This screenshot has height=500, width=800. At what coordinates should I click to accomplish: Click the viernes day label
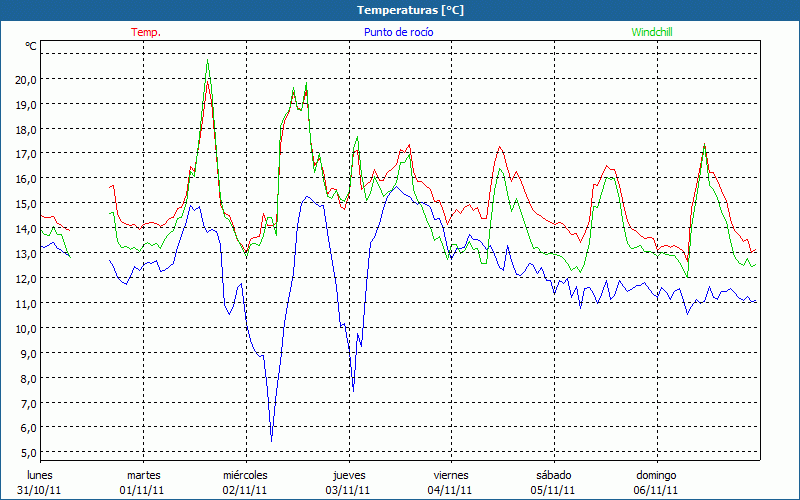pyautogui.click(x=451, y=474)
